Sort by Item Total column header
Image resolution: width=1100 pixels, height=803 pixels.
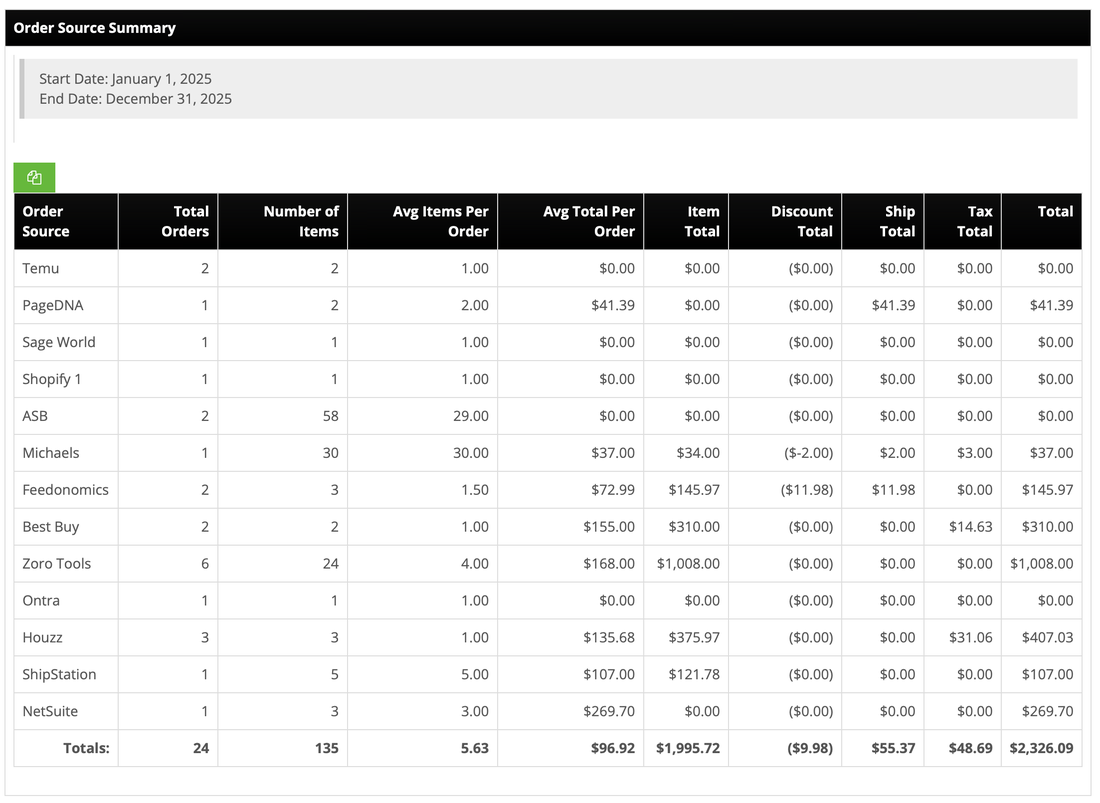coord(686,222)
